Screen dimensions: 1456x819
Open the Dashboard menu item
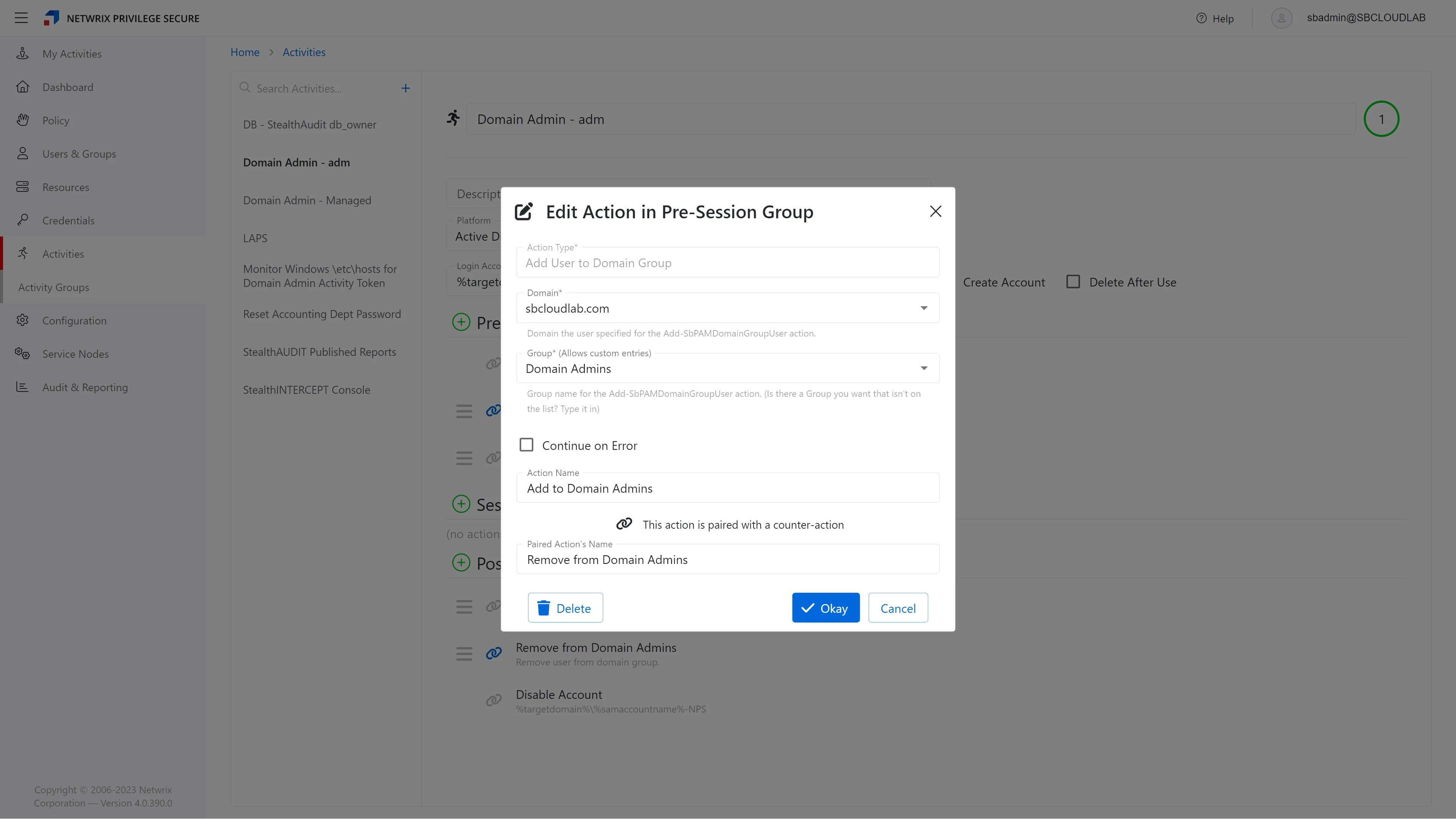[x=68, y=87]
